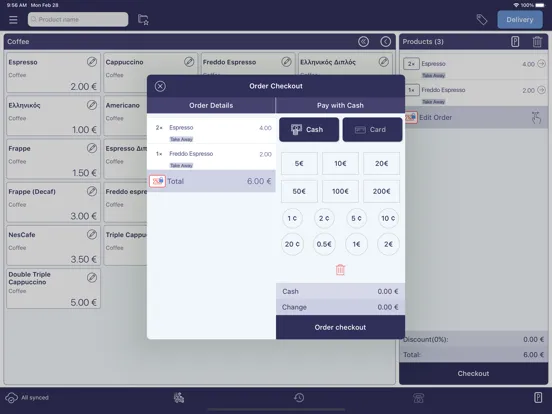
Task: Select Freddo Espresso line in Order Details
Action: click(x=211, y=157)
